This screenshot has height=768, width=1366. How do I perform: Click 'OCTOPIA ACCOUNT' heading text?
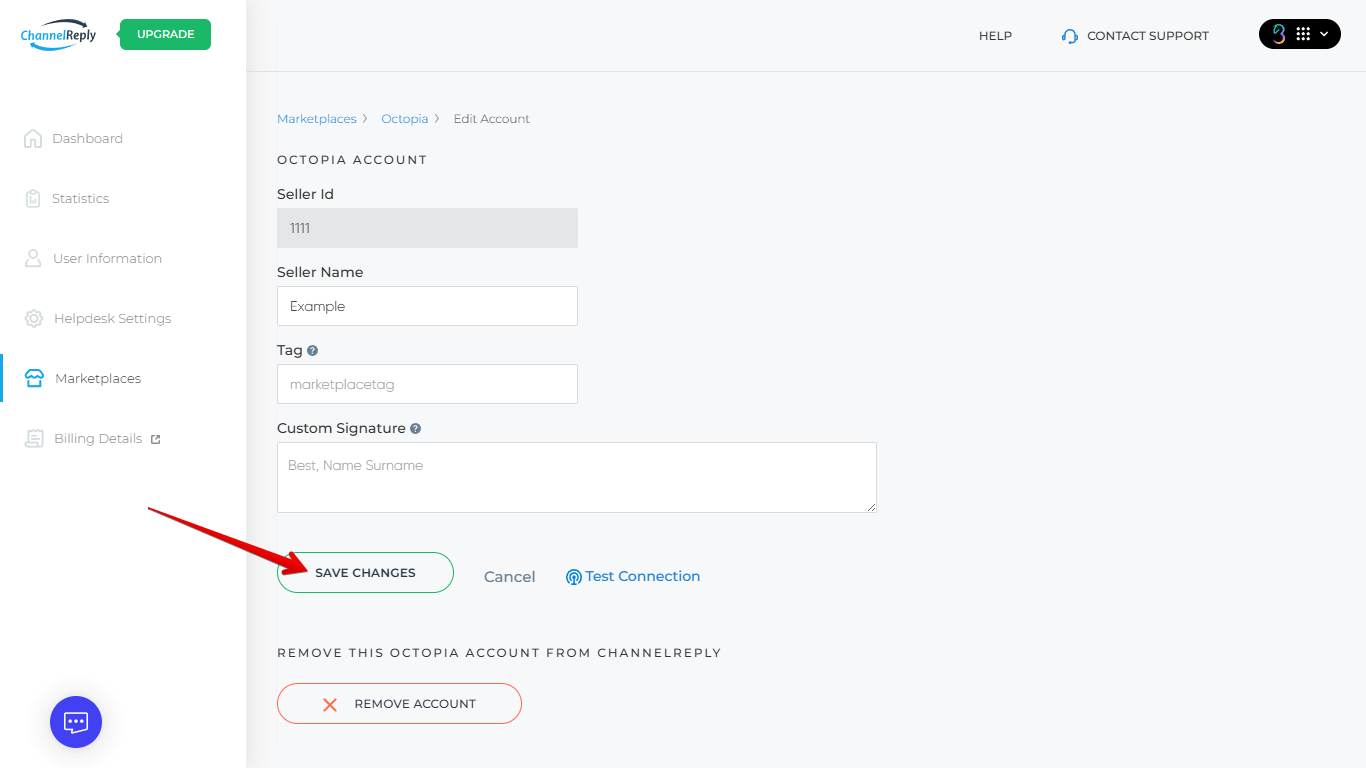(352, 160)
